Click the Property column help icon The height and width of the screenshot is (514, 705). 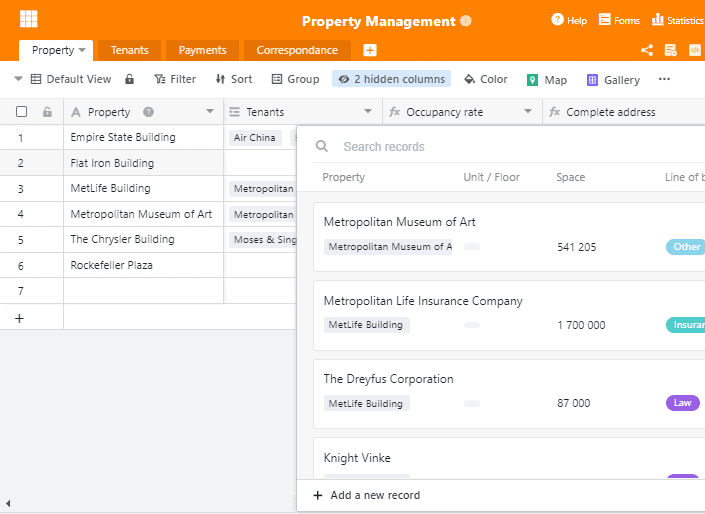coord(148,112)
